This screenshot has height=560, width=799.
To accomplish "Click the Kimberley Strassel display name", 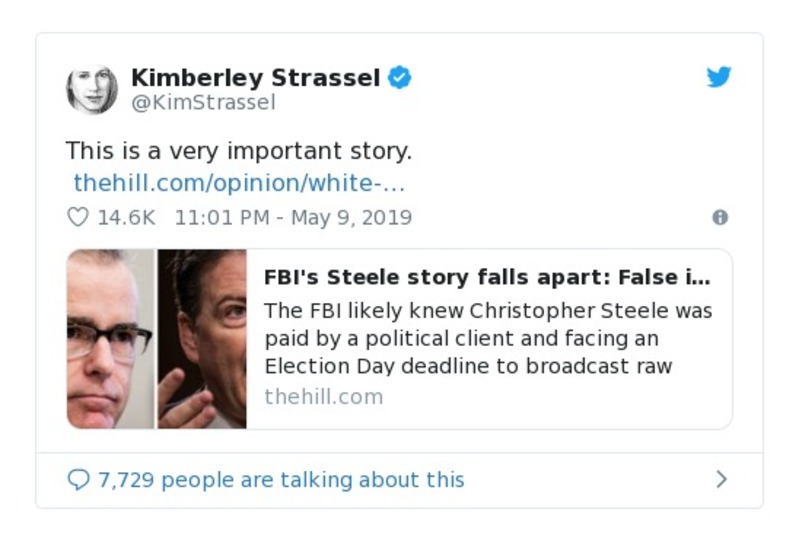I will (x=255, y=78).
